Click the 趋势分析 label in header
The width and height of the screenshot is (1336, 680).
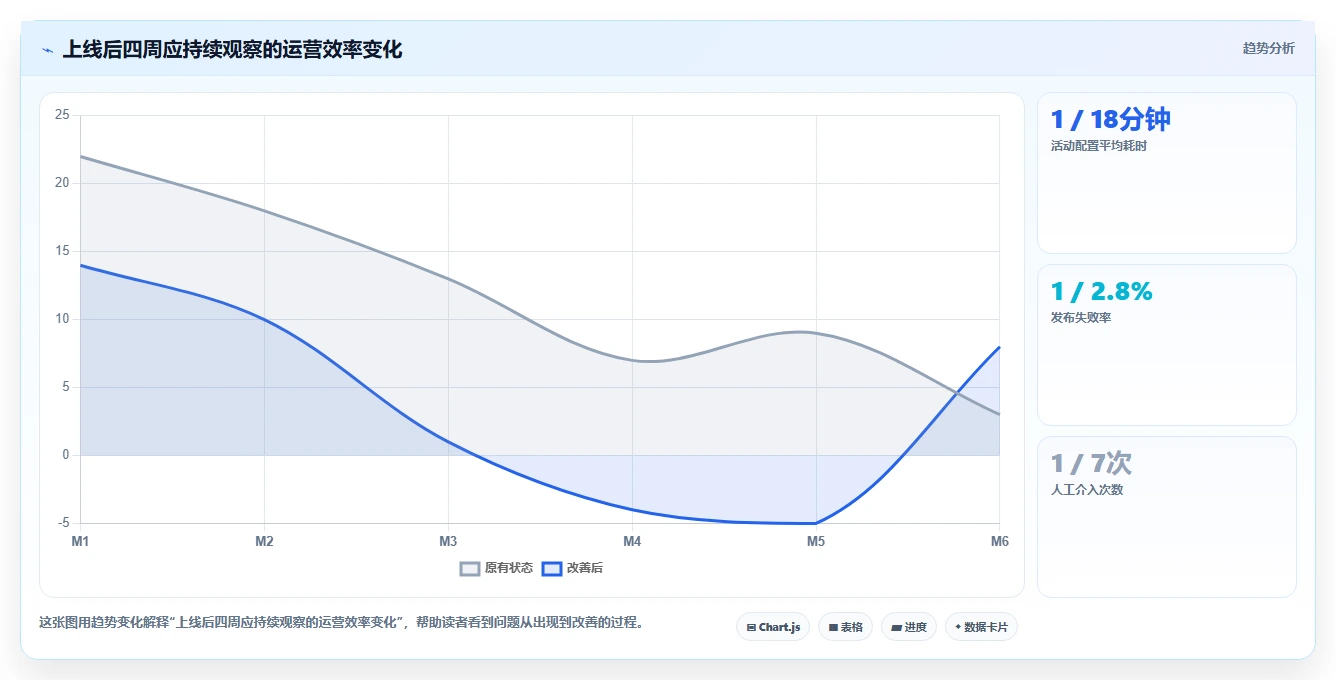pyautogui.click(x=1268, y=48)
